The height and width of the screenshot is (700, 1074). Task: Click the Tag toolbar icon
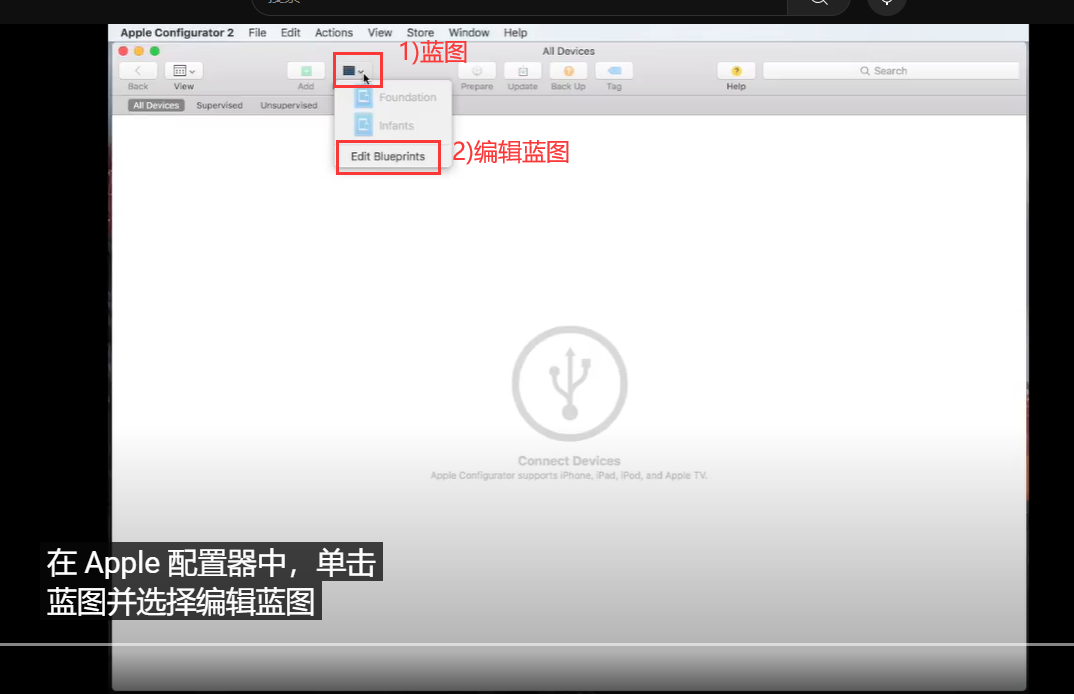click(x=614, y=71)
